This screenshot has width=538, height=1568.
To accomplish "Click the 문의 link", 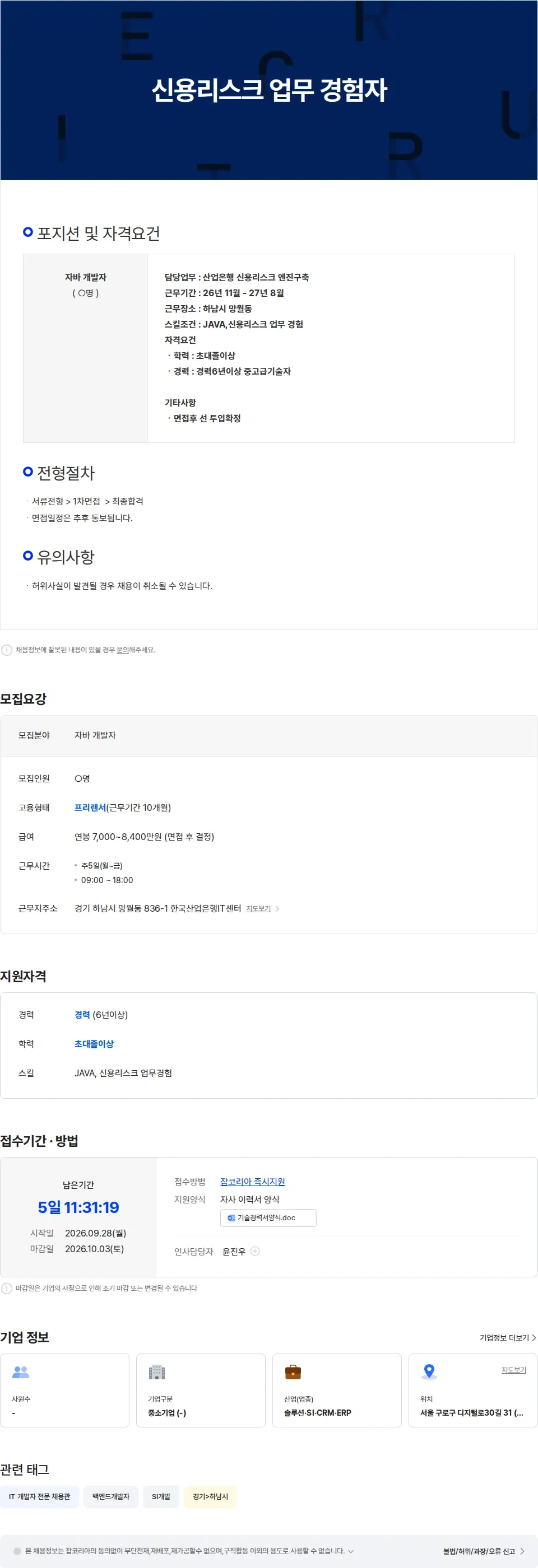I will (x=122, y=650).
